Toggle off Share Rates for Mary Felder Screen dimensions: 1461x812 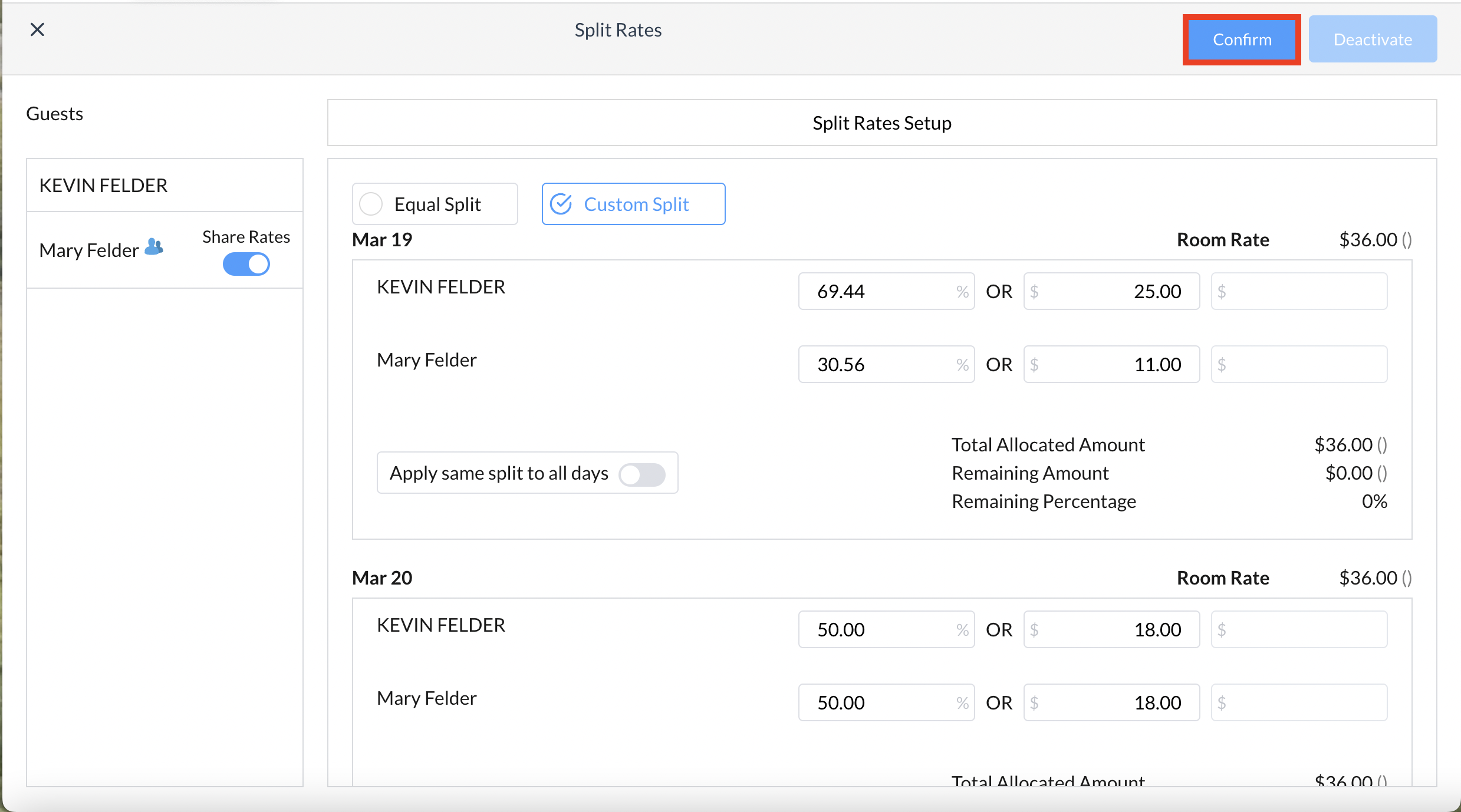pyautogui.click(x=246, y=264)
